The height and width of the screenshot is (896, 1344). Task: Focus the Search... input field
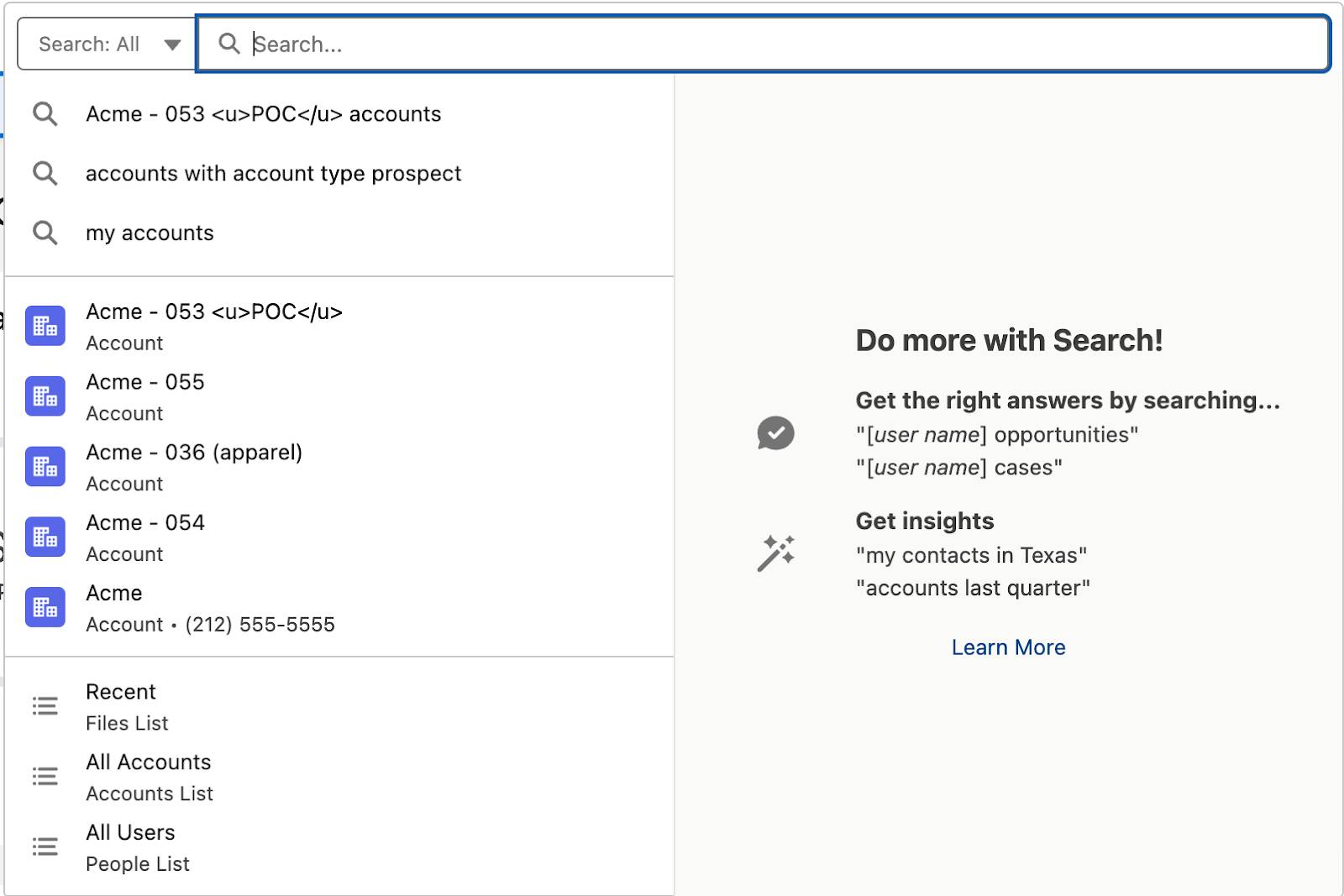763,44
